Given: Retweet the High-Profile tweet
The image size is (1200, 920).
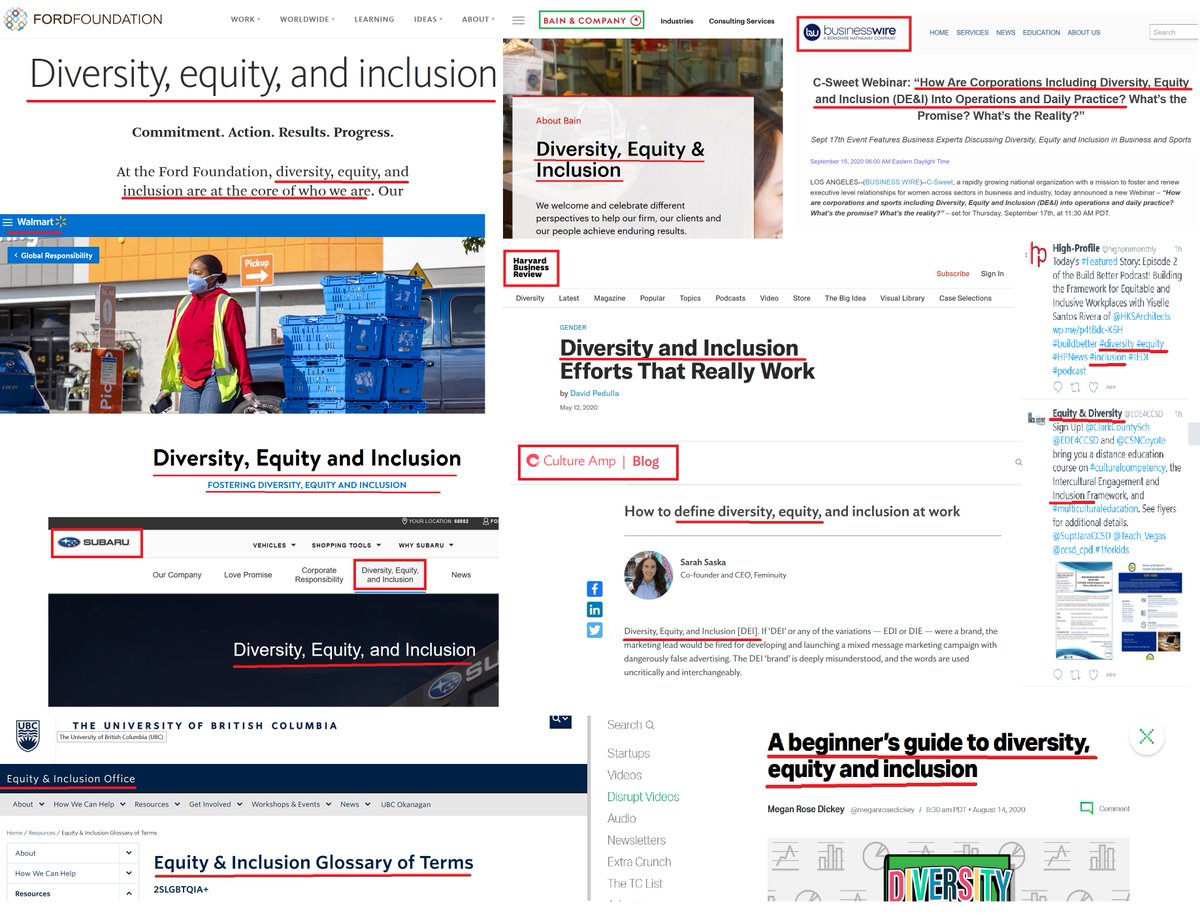Looking at the screenshot, I should [1076, 387].
